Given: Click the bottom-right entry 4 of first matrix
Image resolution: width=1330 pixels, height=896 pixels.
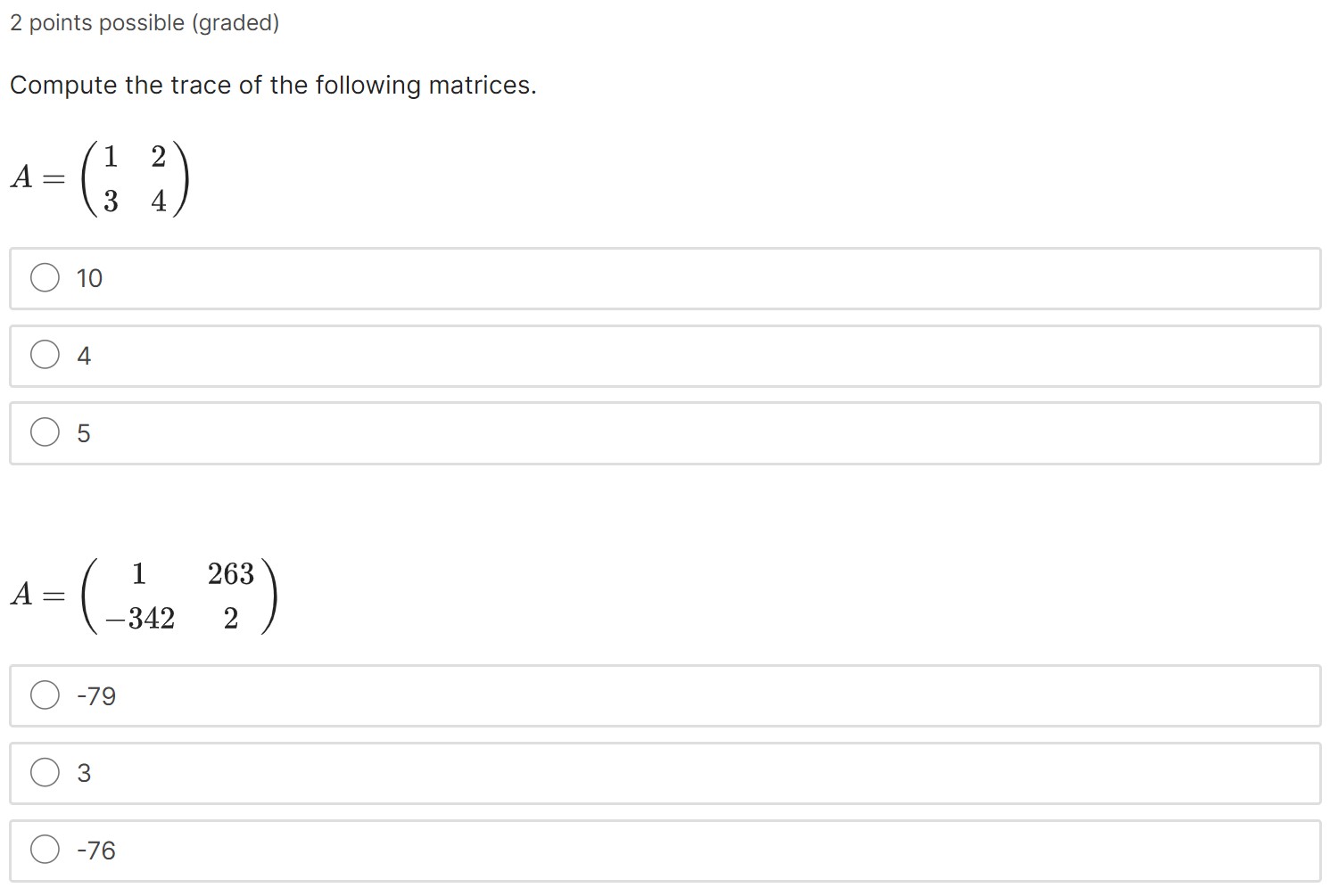Looking at the screenshot, I should [159, 201].
